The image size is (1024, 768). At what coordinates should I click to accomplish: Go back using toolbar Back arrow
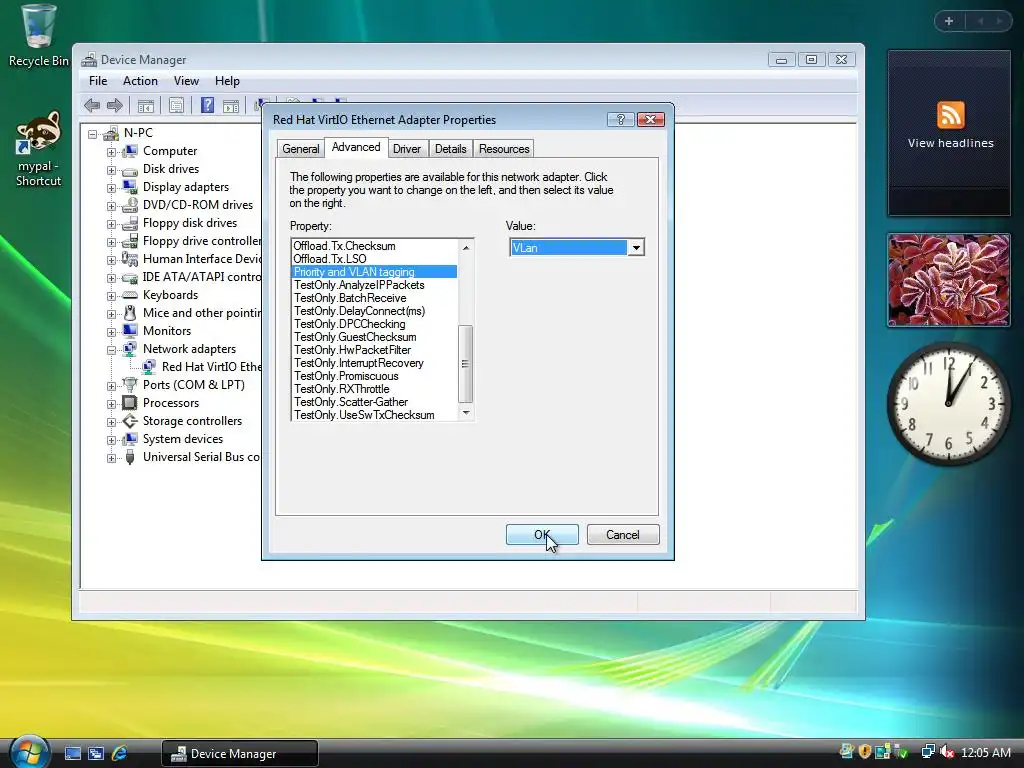point(92,105)
